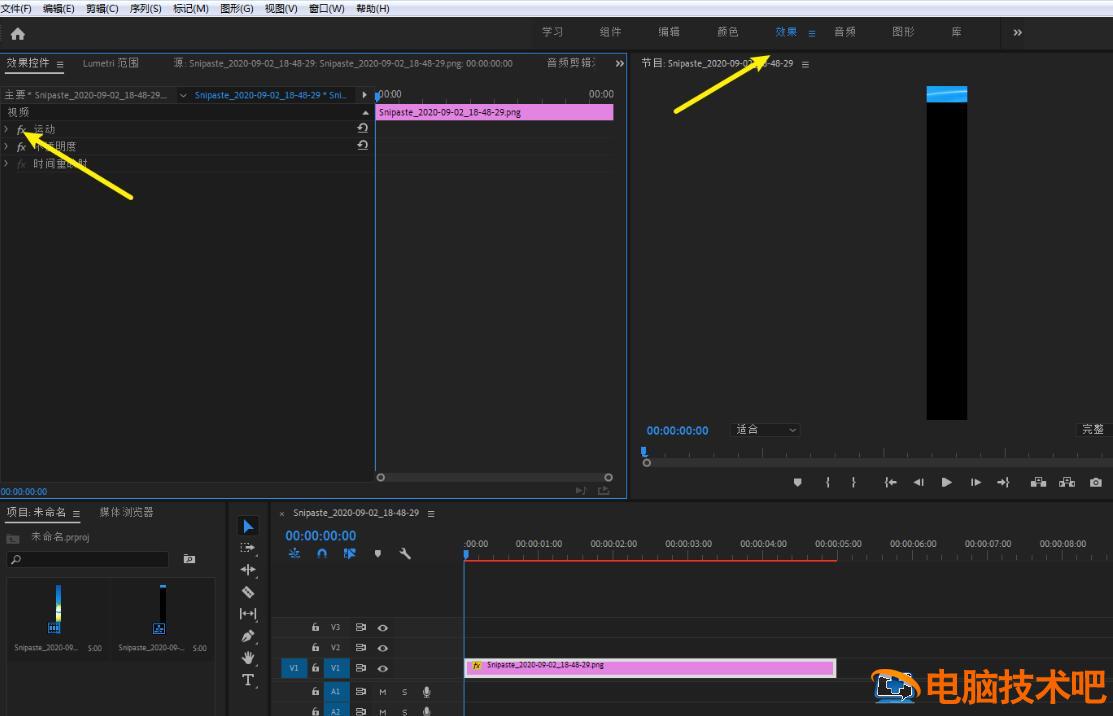
Task: Solo the A1 audio track
Action: (405, 692)
